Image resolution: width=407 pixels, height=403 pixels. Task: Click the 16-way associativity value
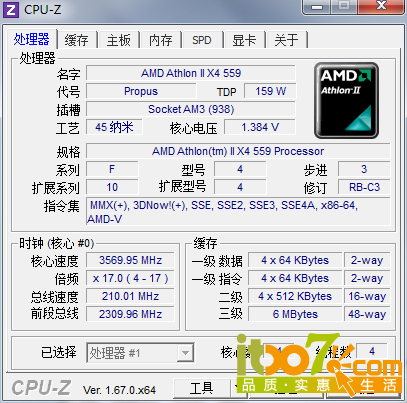pyautogui.click(x=367, y=296)
